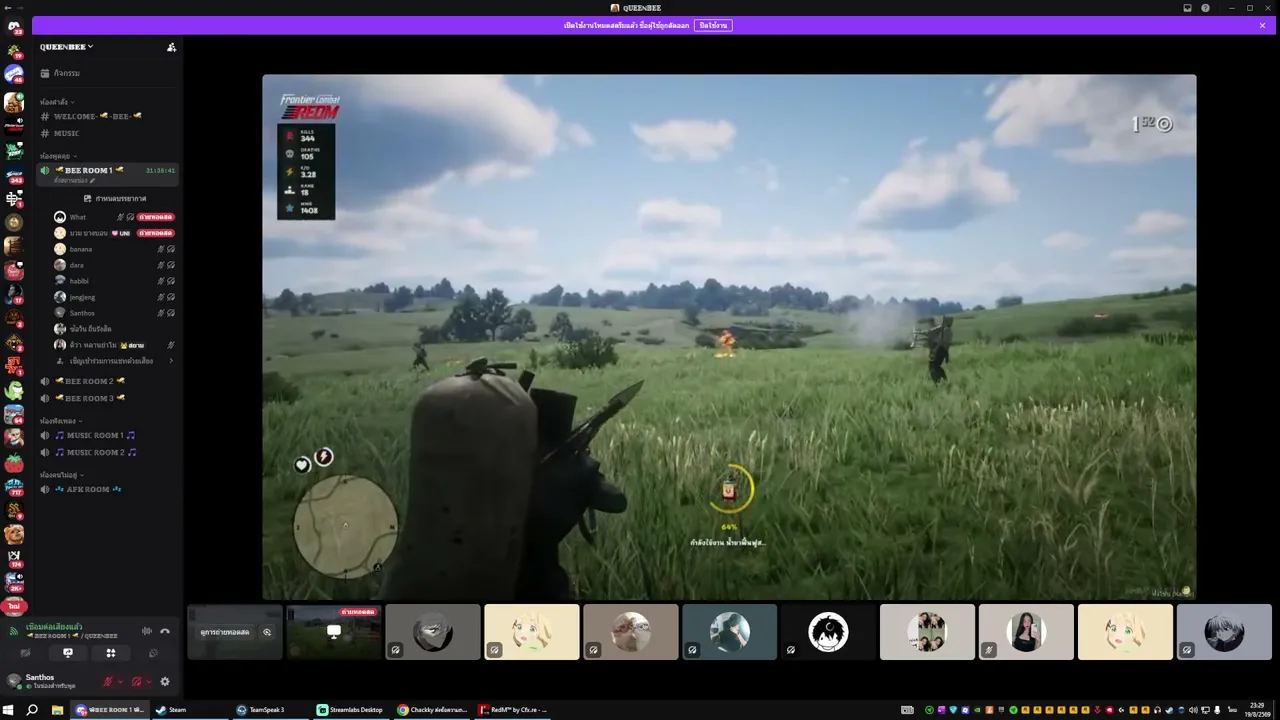The width and height of the screenshot is (1280, 720).
Task: Open TeamSpeak 3 from the taskbar
Action: [x=270, y=710]
